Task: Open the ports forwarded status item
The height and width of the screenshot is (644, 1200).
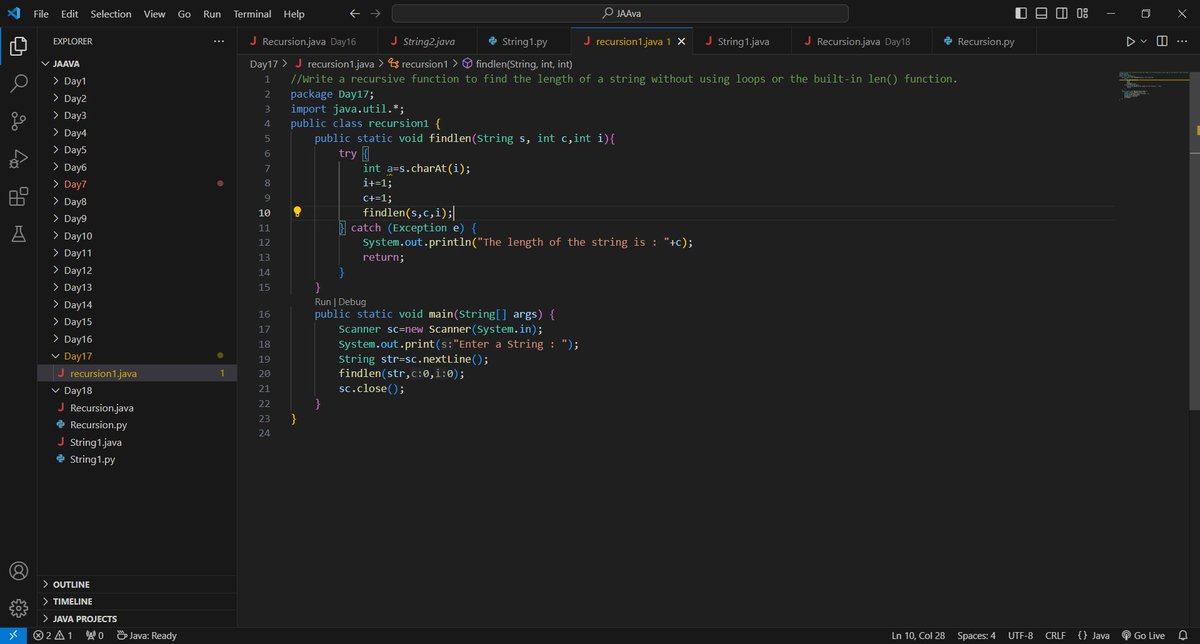Action: [x=95, y=635]
